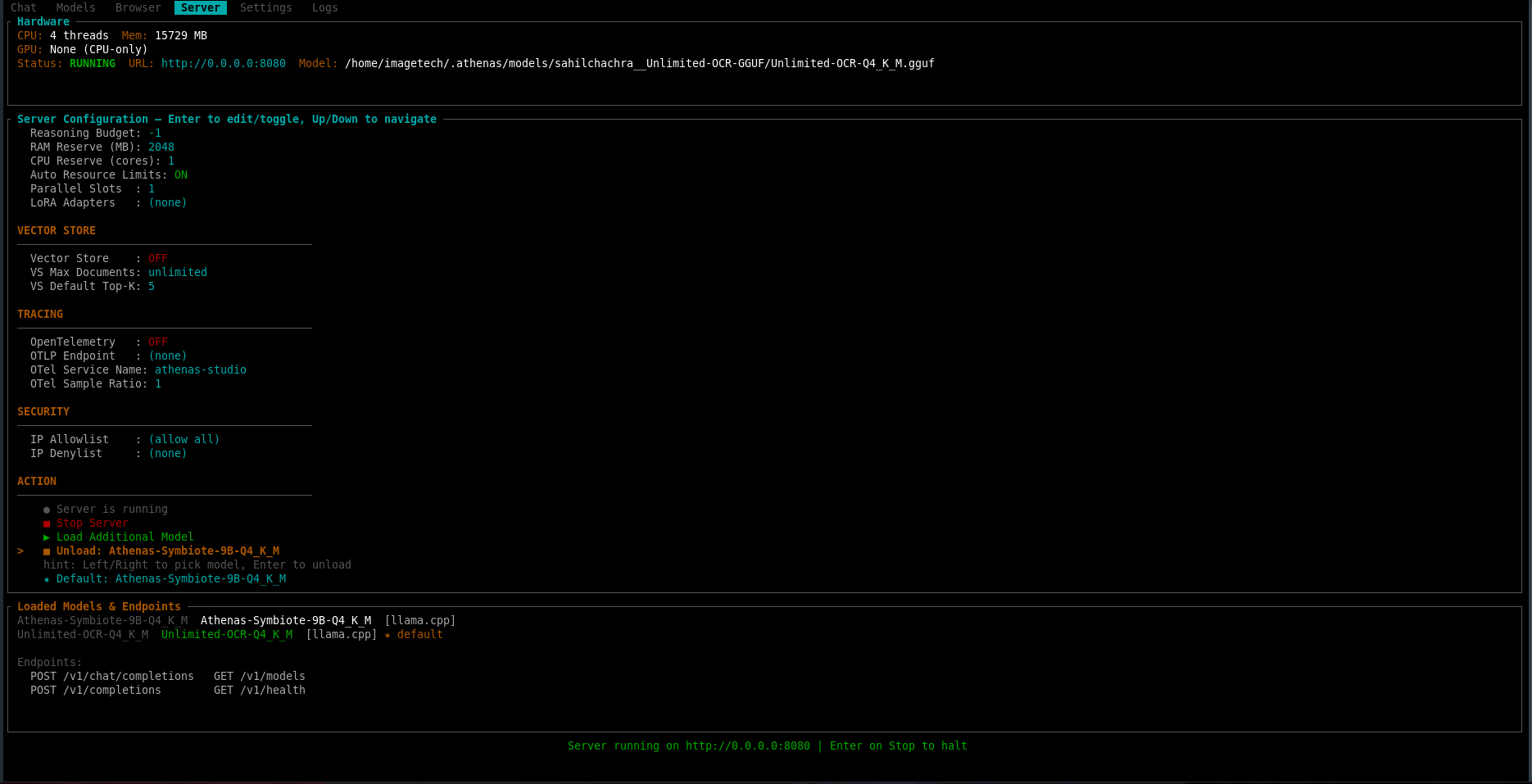Select the Server tab
Viewport: 1532px width, 784px height.
201,7
